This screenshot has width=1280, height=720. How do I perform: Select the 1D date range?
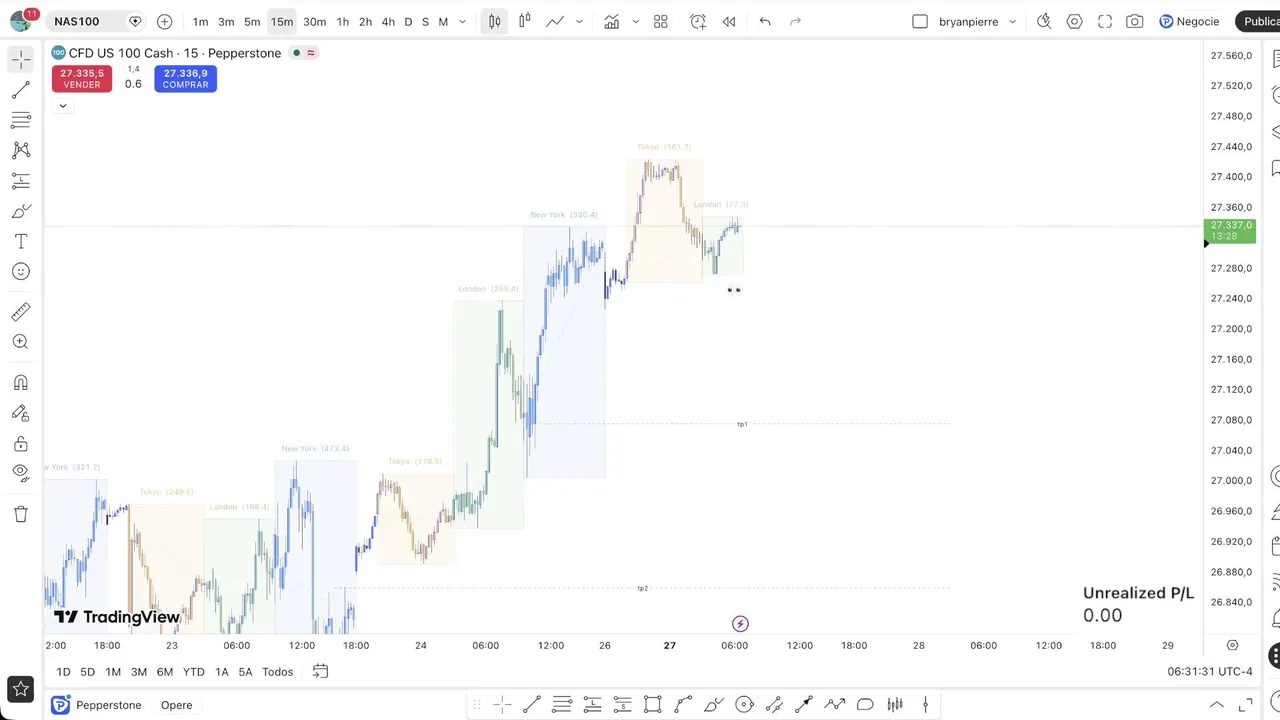[63, 672]
